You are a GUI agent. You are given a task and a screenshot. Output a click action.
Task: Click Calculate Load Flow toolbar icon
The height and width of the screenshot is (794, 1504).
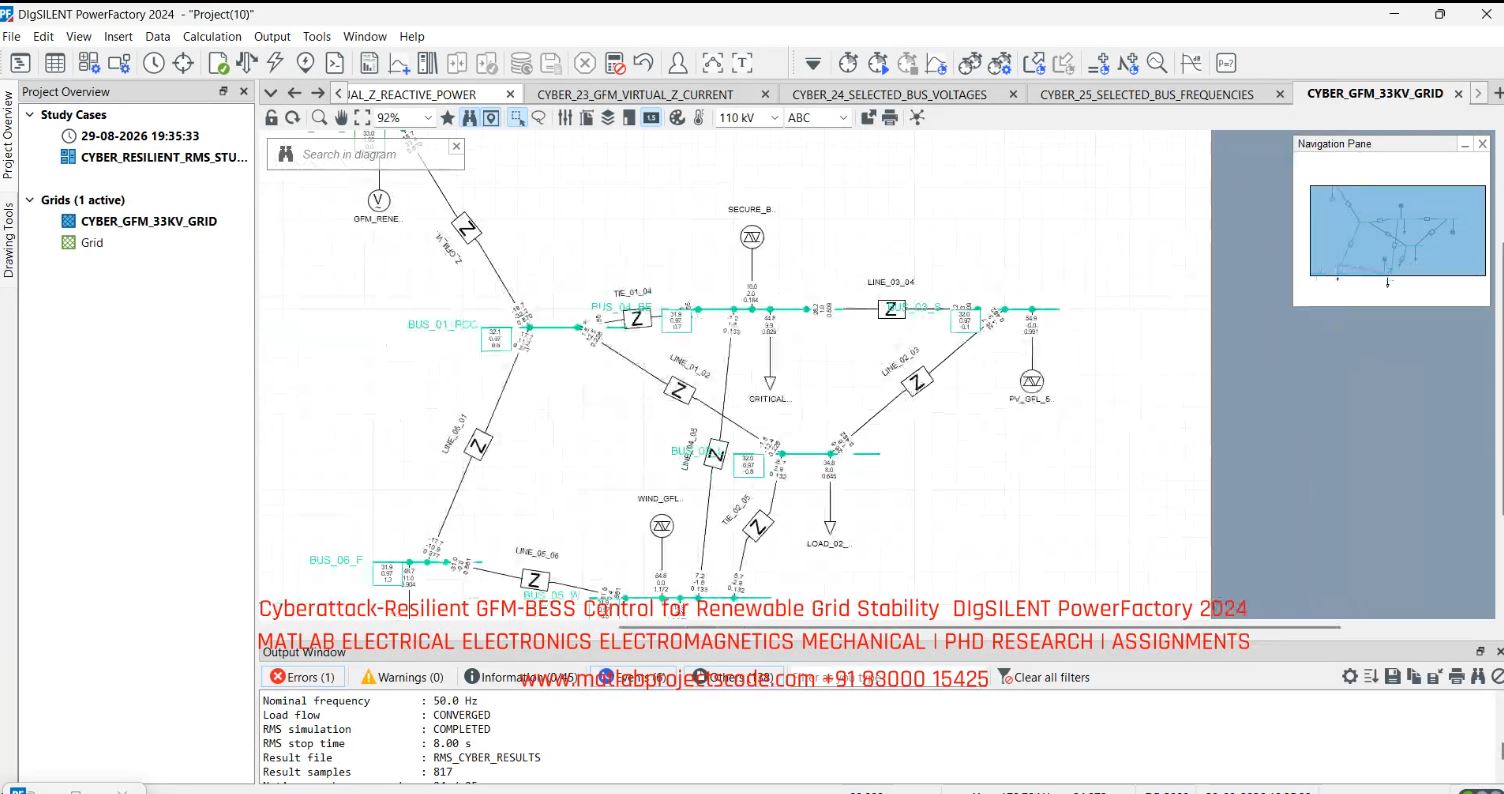coord(245,63)
